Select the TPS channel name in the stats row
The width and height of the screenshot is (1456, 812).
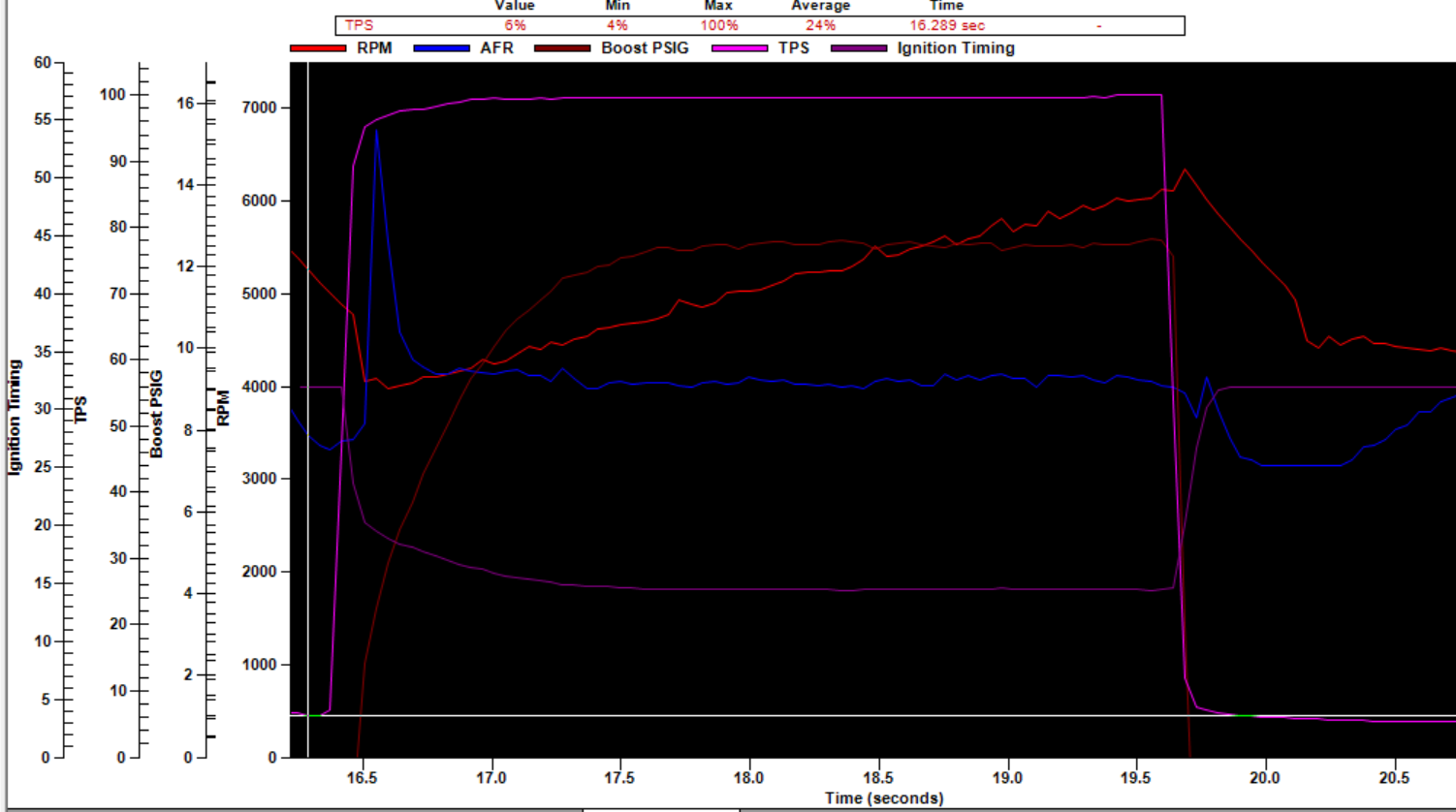359,26
